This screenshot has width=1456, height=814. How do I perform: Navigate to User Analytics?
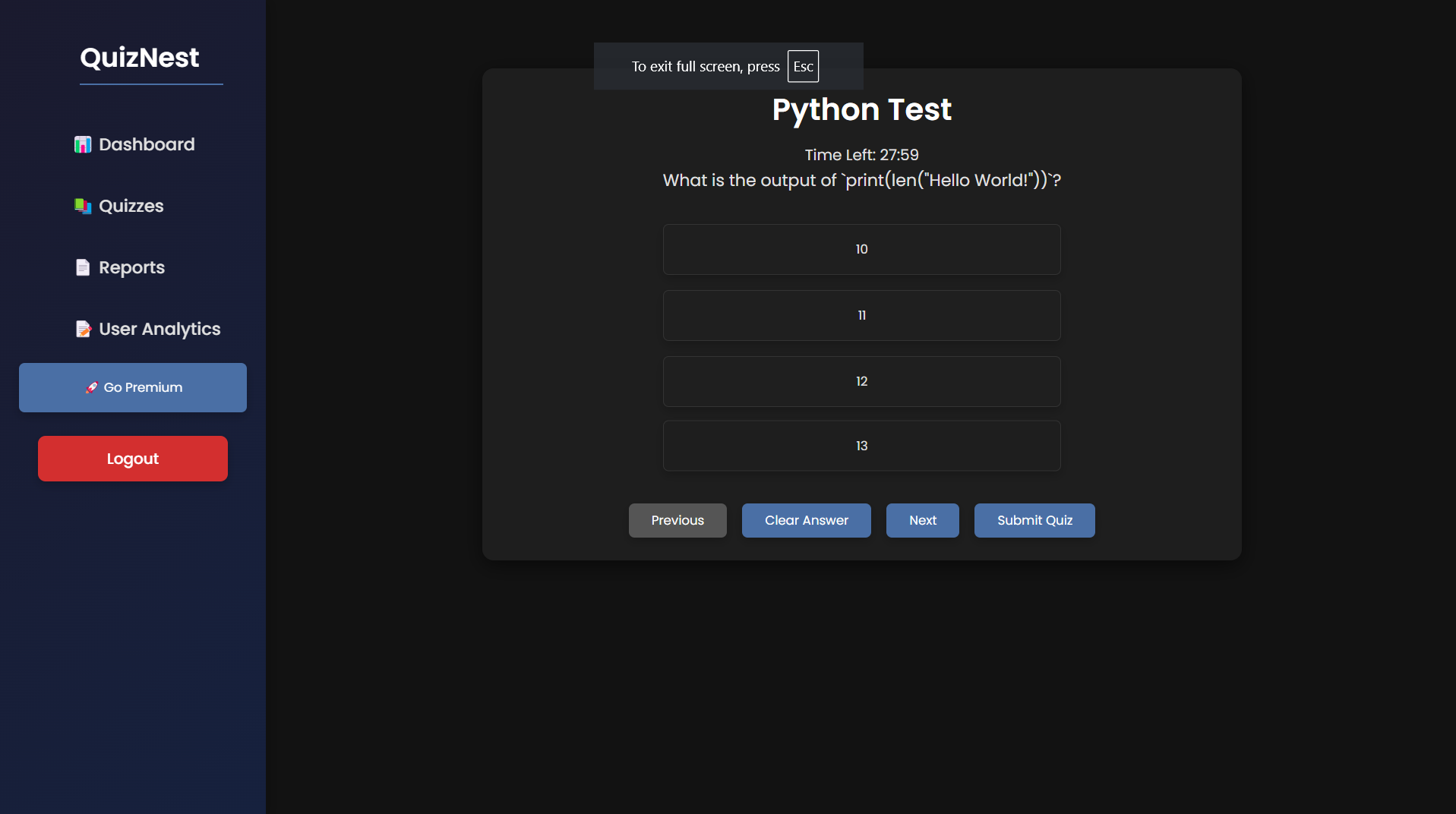coord(159,329)
